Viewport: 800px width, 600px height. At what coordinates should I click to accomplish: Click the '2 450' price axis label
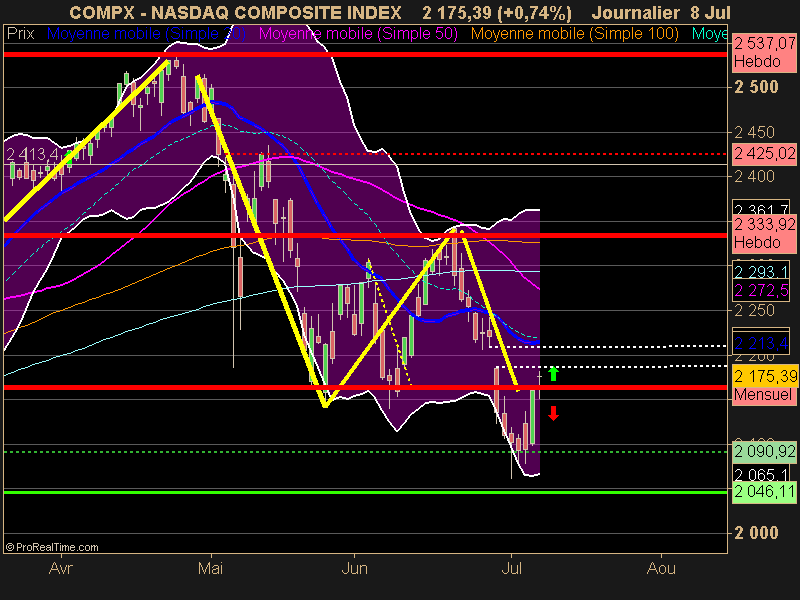click(x=754, y=133)
